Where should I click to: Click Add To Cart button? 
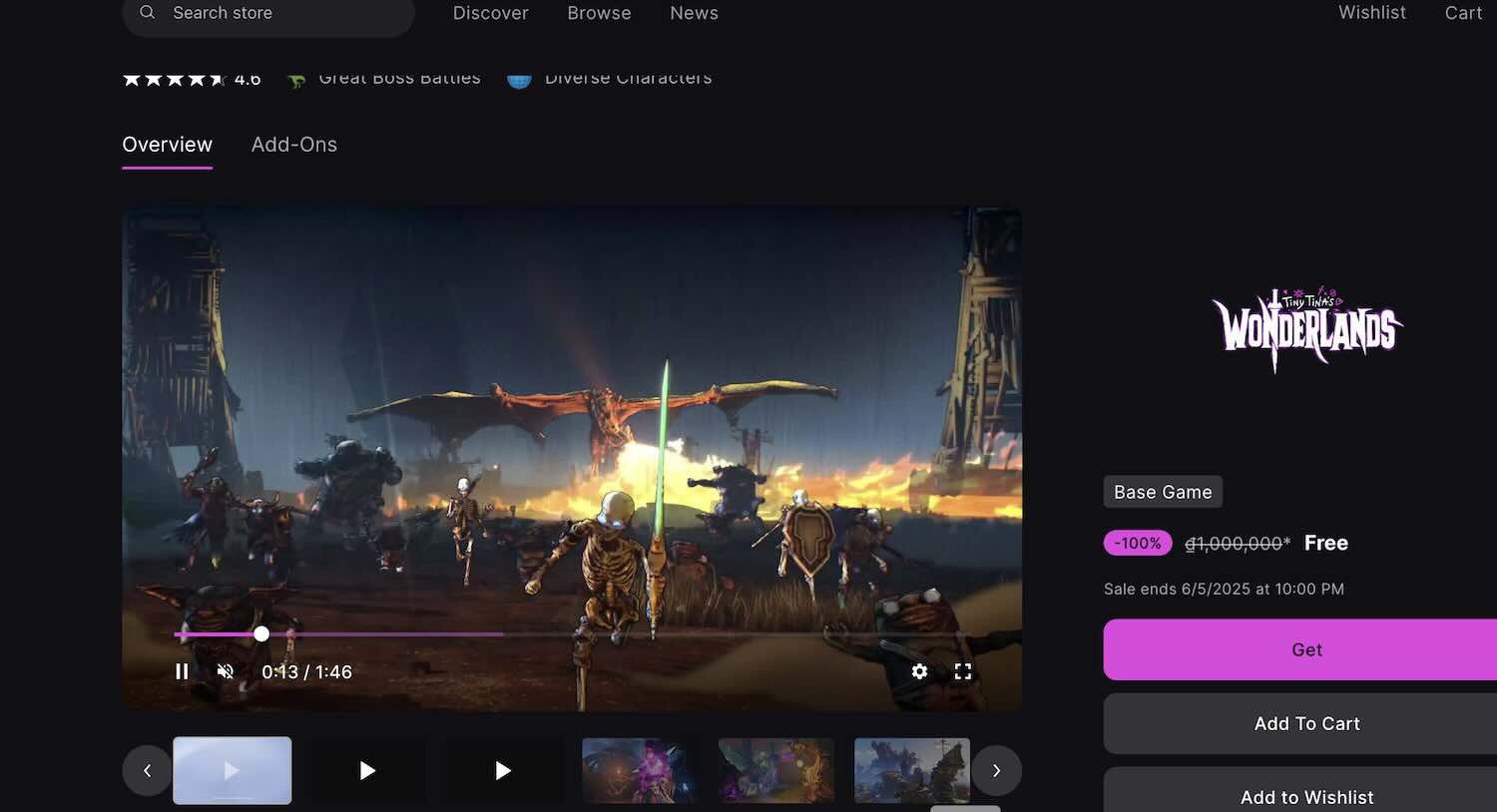point(1300,723)
